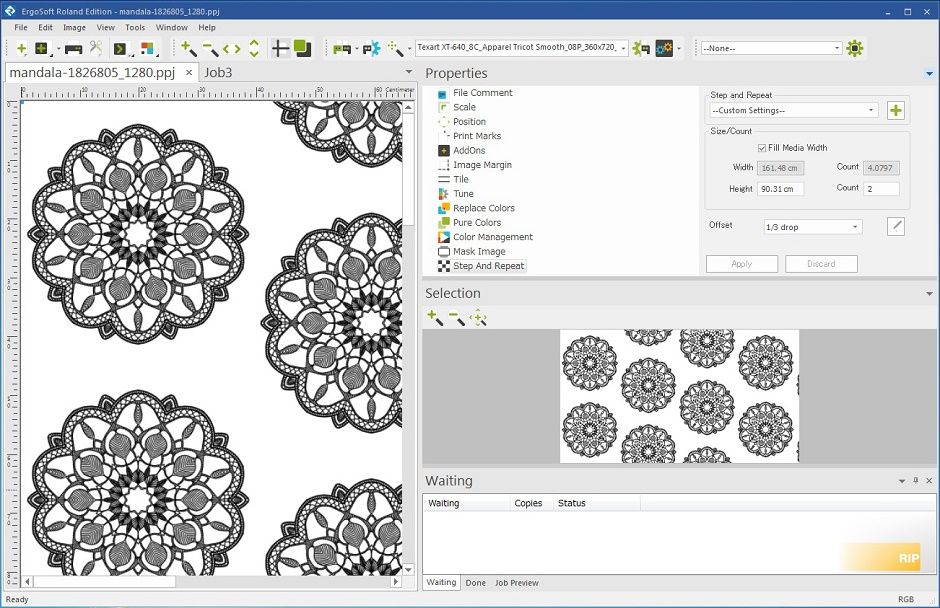Click the zoom in magnifier in main toolbar
The image size is (940, 608).
pos(188,49)
